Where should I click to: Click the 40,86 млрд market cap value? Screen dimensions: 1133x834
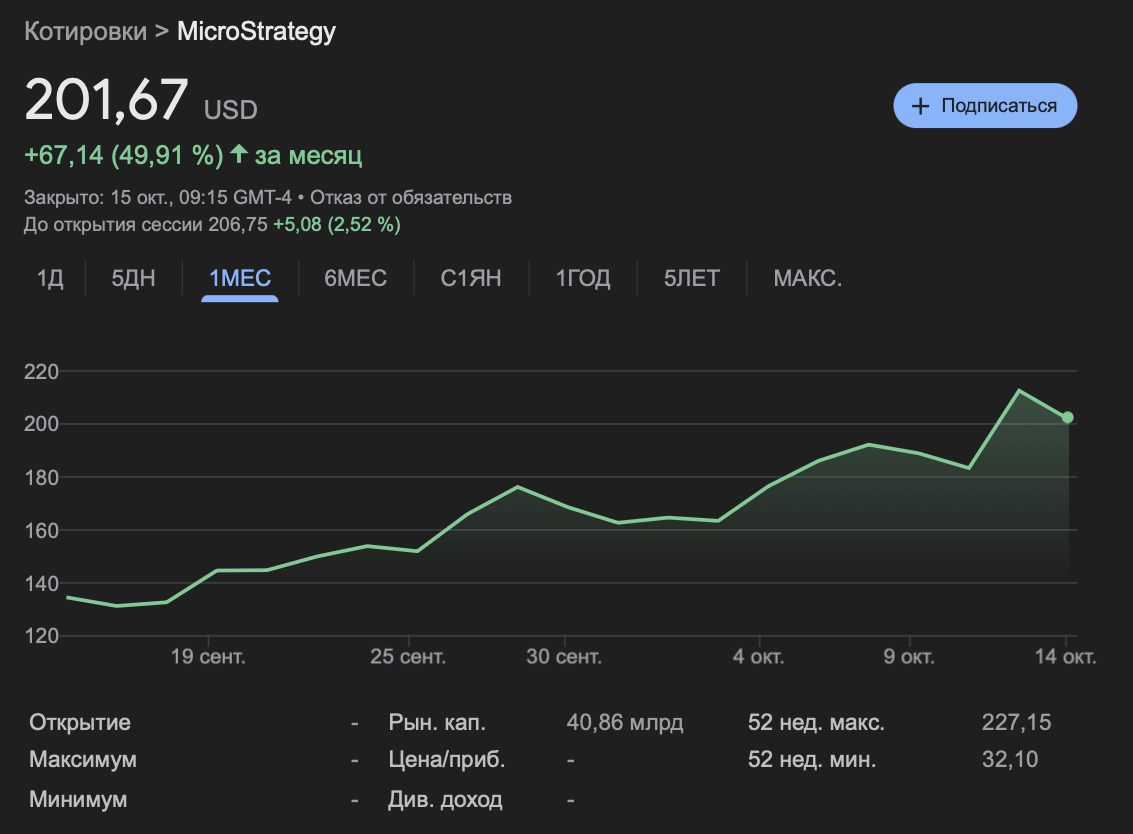coord(625,722)
